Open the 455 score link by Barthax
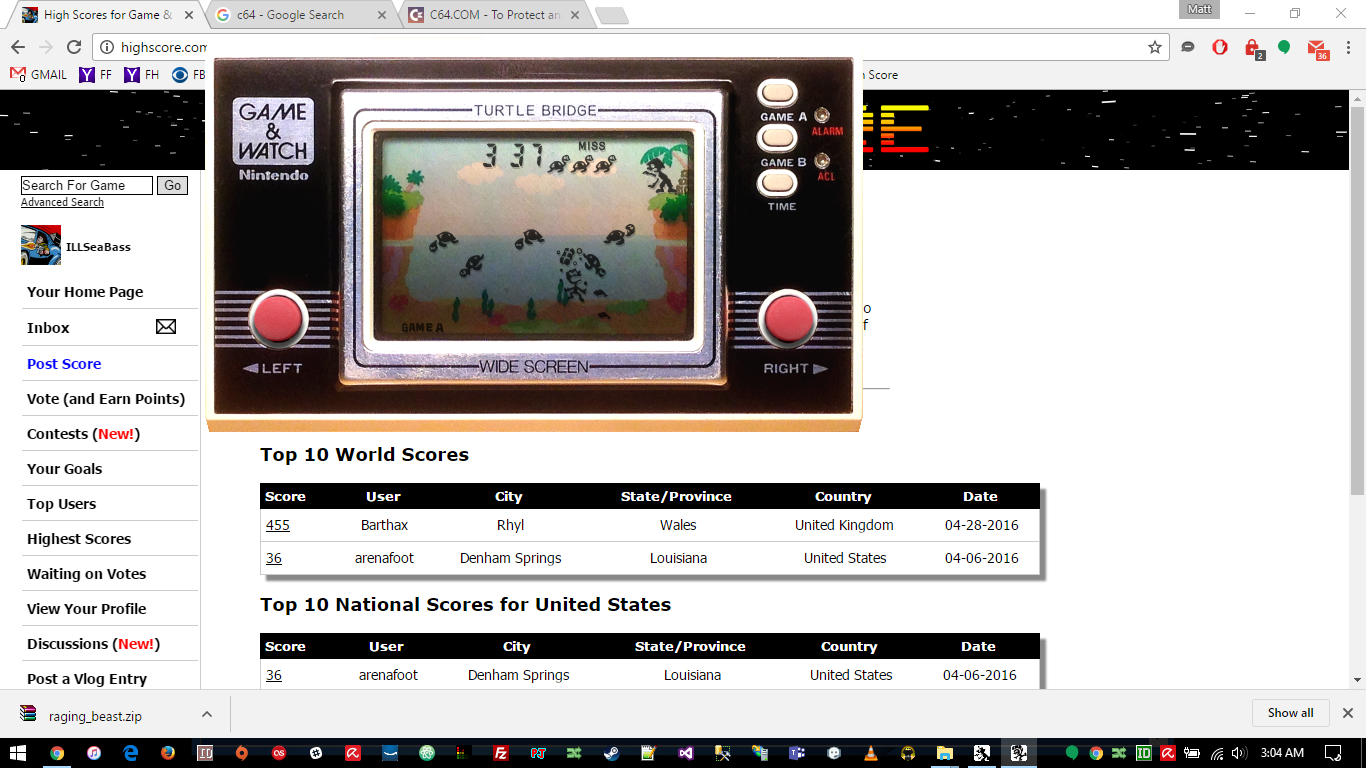The height and width of the screenshot is (768, 1366). (x=277, y=525)
